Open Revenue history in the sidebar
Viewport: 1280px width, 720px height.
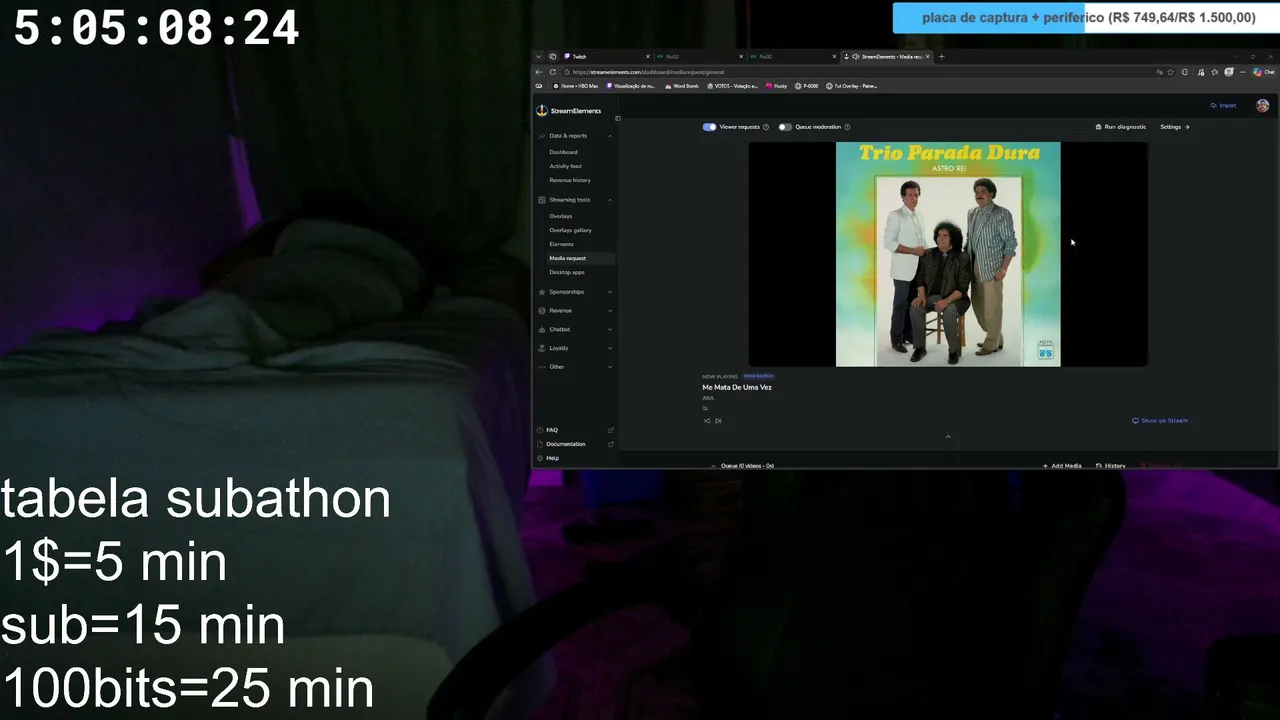click(570, 180)
